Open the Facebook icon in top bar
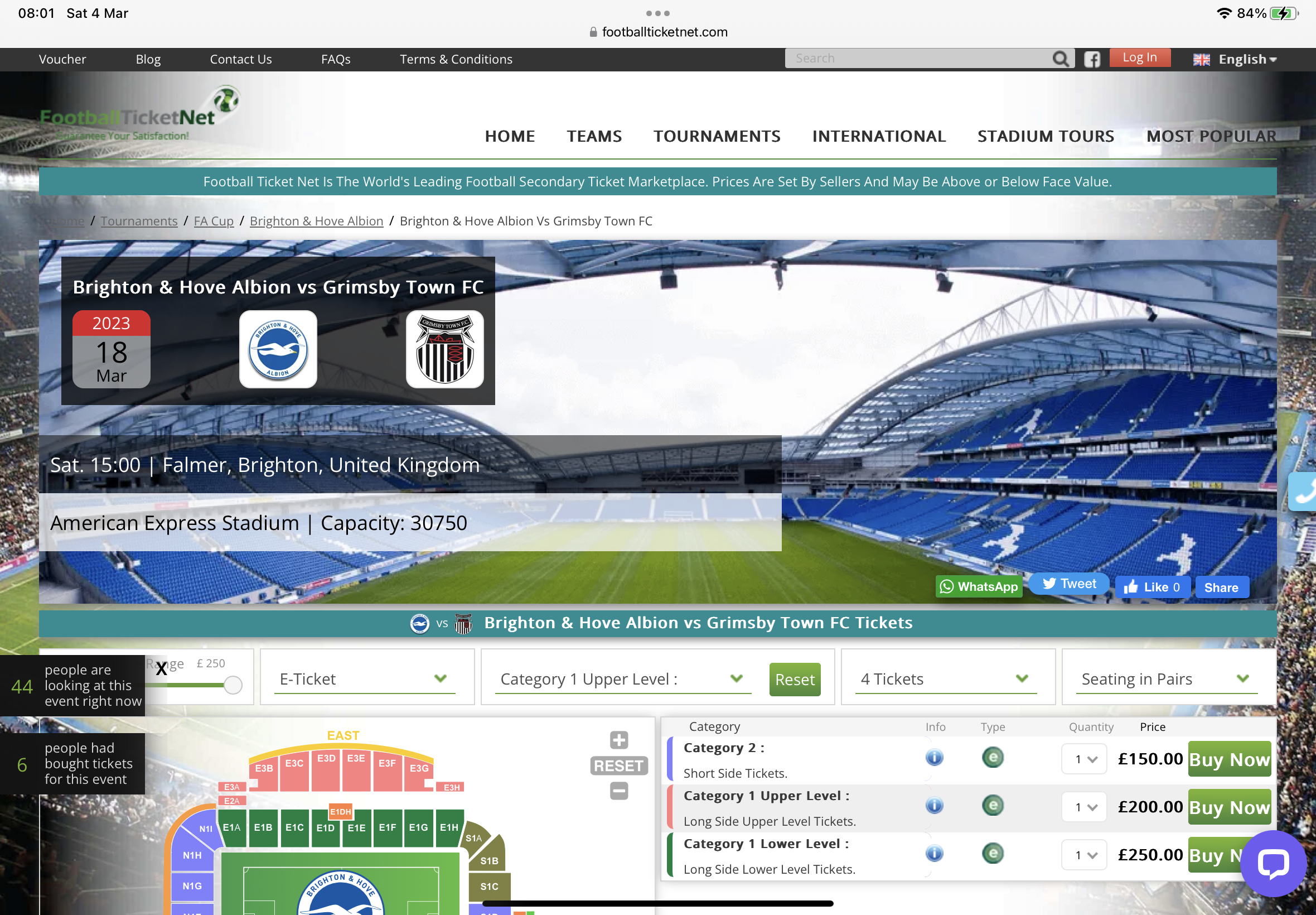Viewport: 1316px width, 915px height. (1092, 59)
